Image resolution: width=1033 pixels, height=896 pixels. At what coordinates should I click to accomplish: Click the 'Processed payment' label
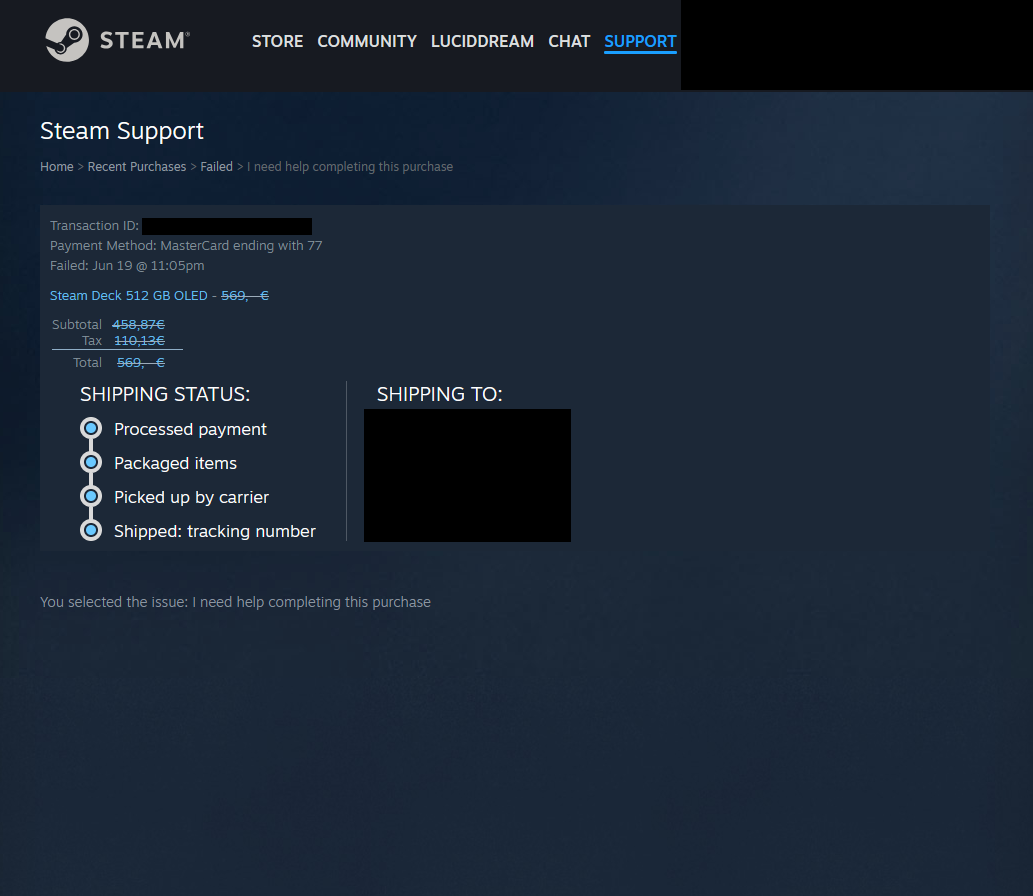point(190,430)
